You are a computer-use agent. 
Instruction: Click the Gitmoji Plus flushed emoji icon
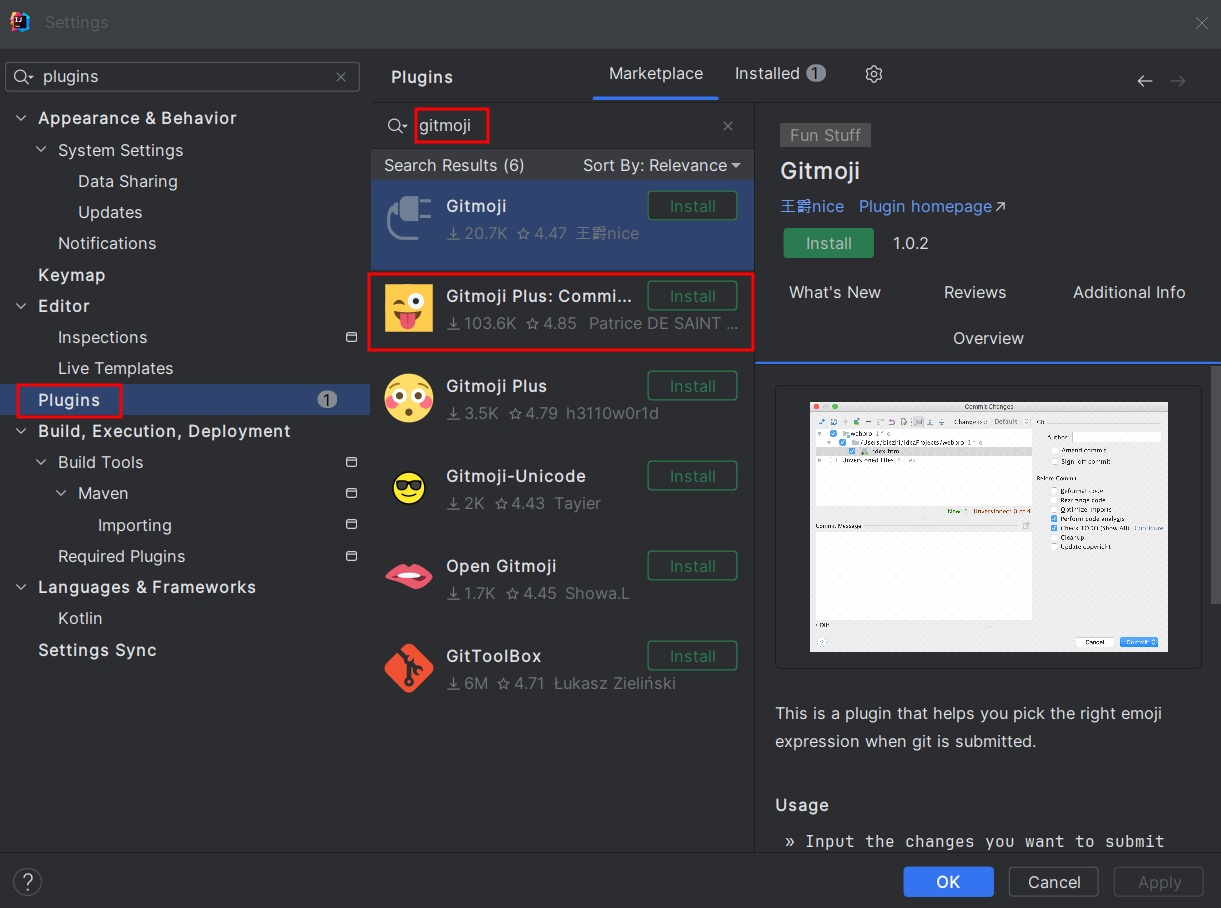(x=409, y=399)
